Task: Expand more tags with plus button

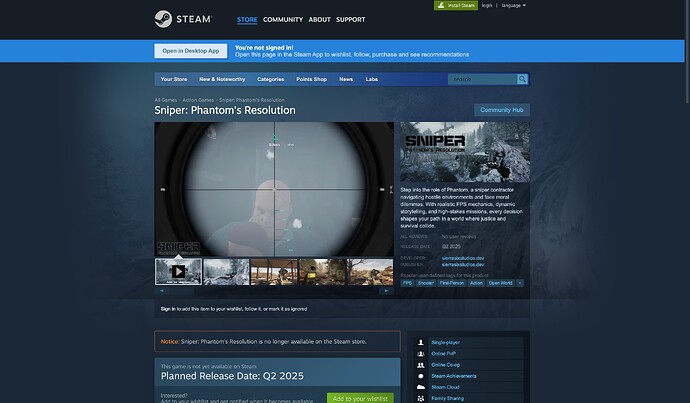Action: click(x=520, y=283)
